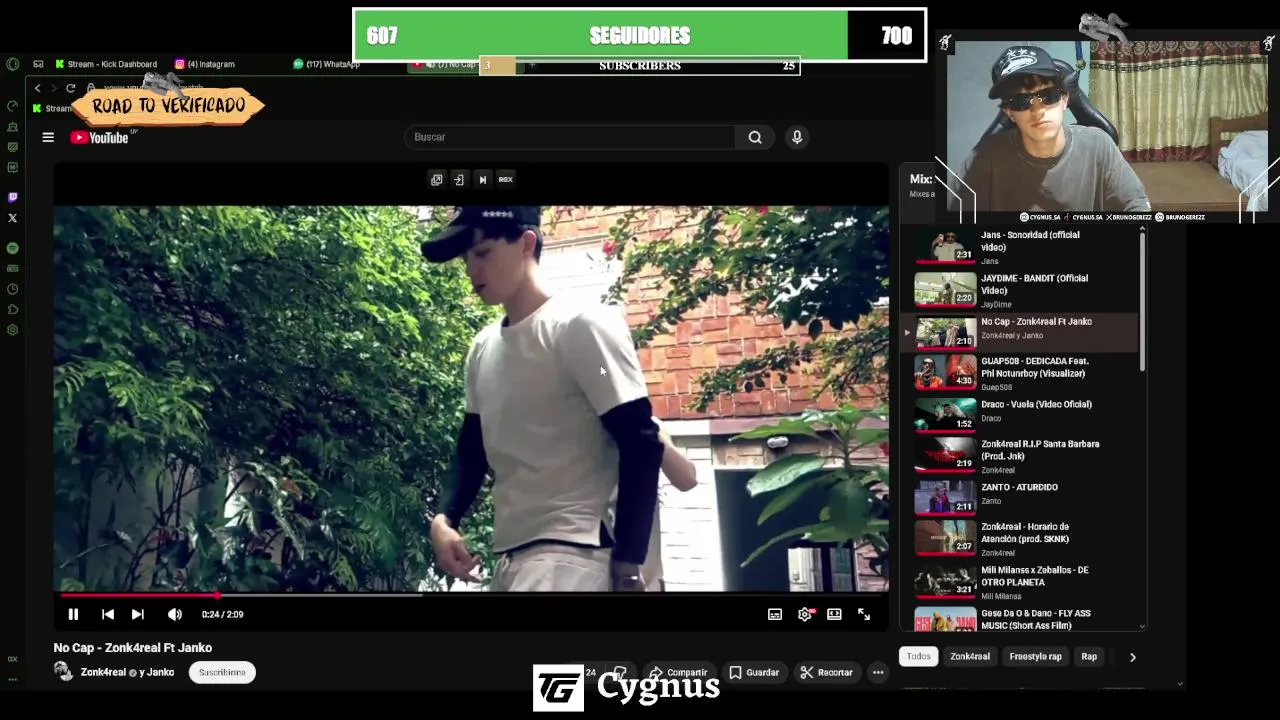The image size is (1280, 720).
Task: Open the YouTube hamburger guide menu
Action: click(48, 137)
